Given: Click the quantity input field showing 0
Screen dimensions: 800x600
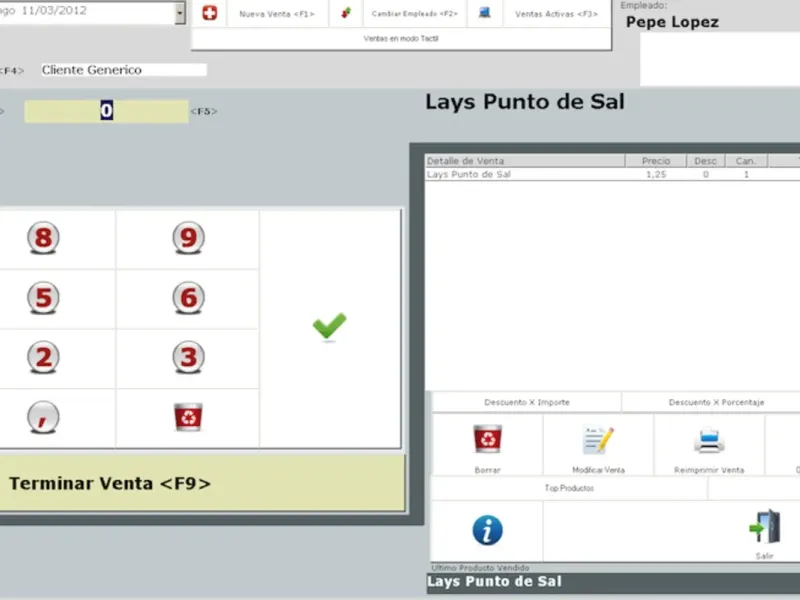Looking at the screenshot, I should 106,111.
